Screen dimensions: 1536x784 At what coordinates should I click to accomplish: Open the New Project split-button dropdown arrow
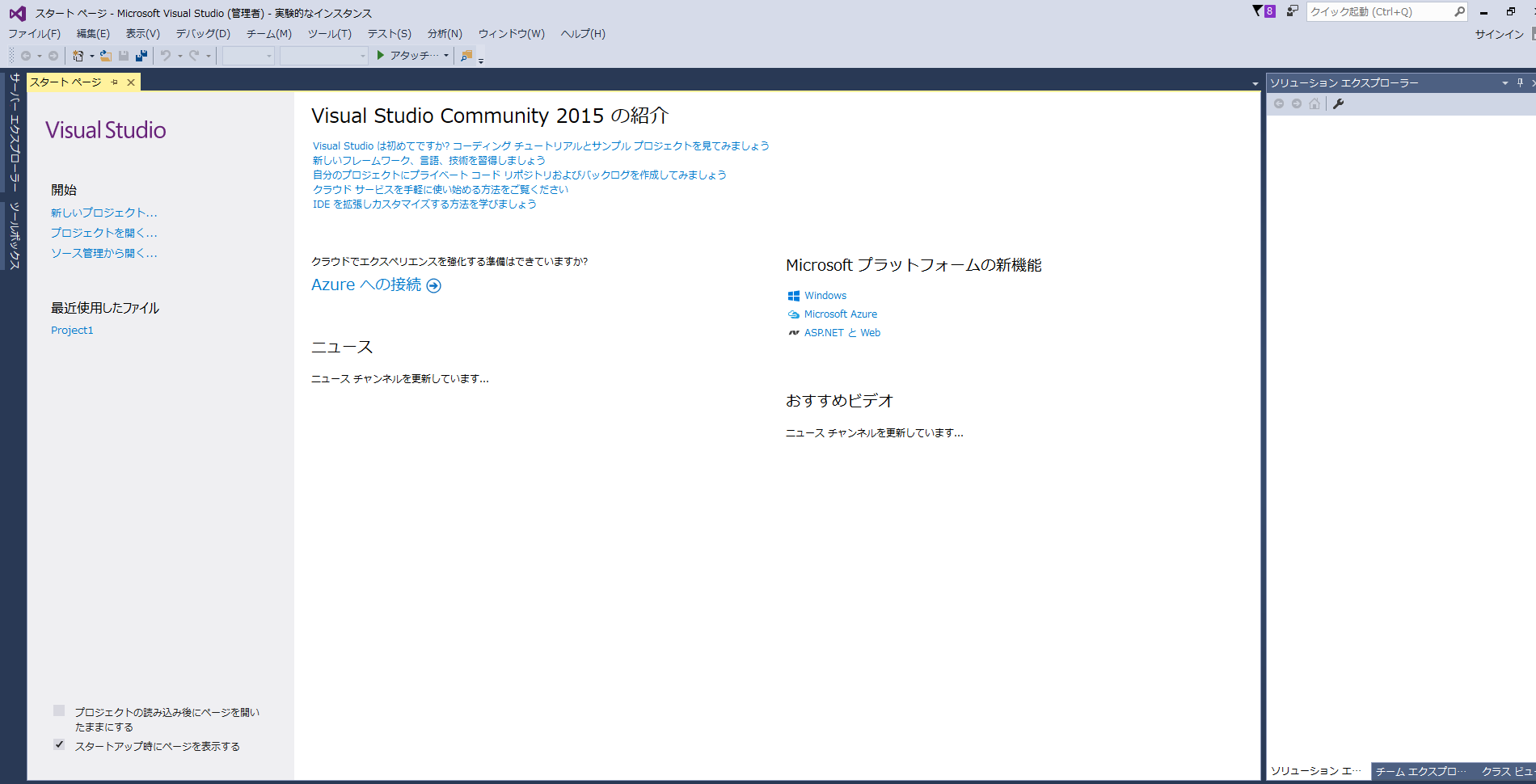(91, 55)
